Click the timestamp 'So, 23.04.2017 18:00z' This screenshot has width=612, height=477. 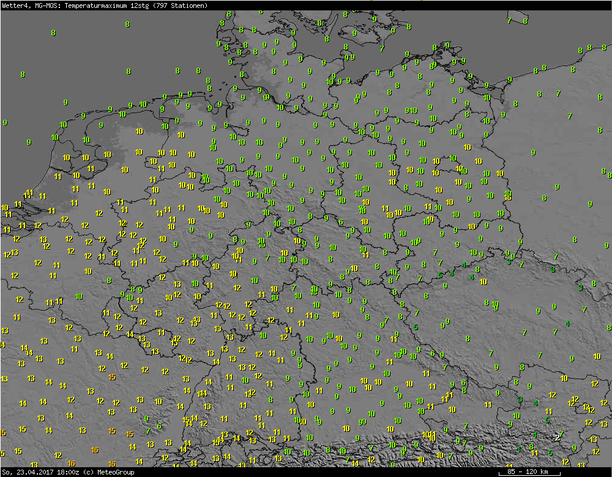(x=42, y=472)
